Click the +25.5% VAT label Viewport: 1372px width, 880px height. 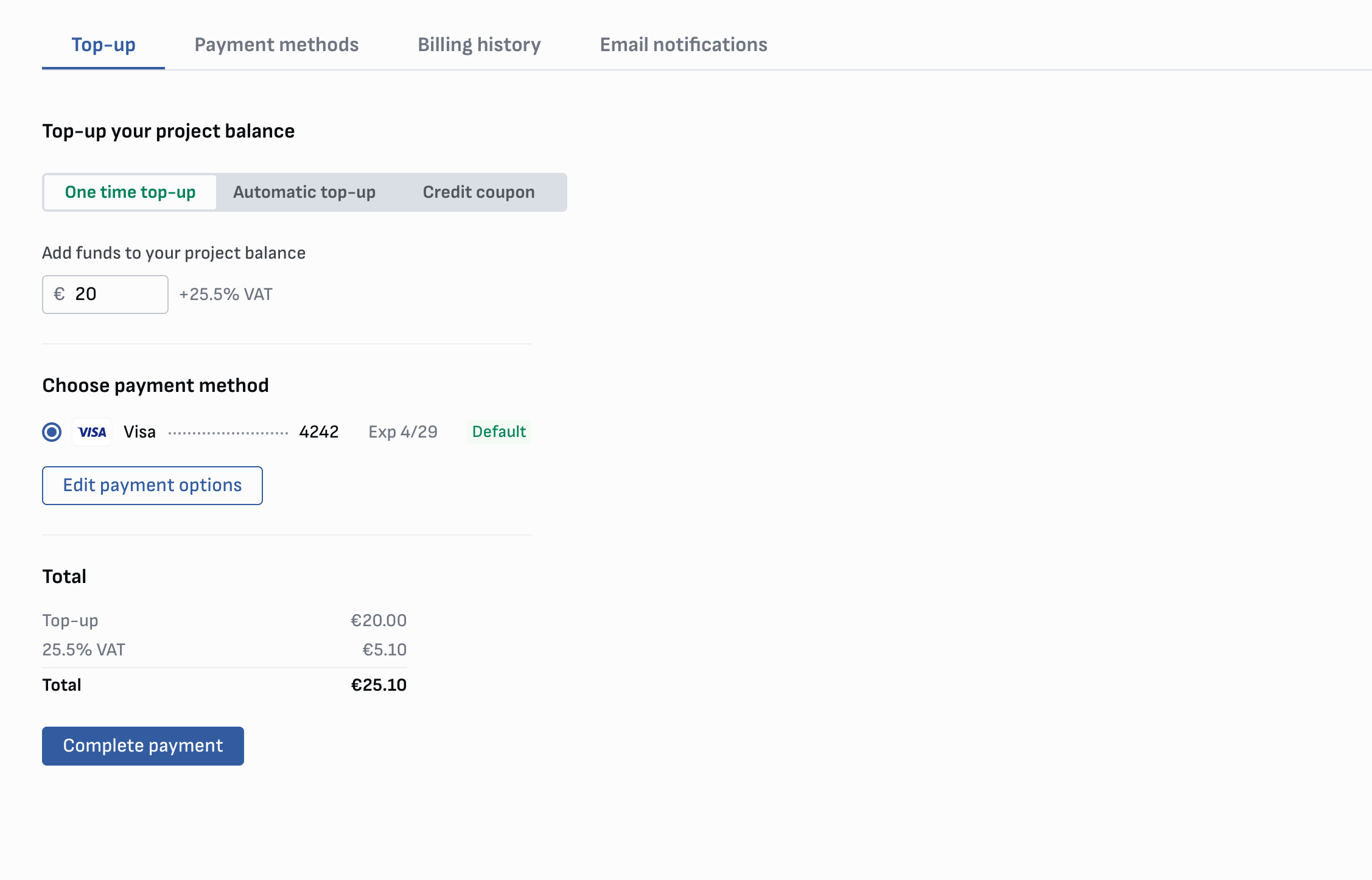[226, 295]
